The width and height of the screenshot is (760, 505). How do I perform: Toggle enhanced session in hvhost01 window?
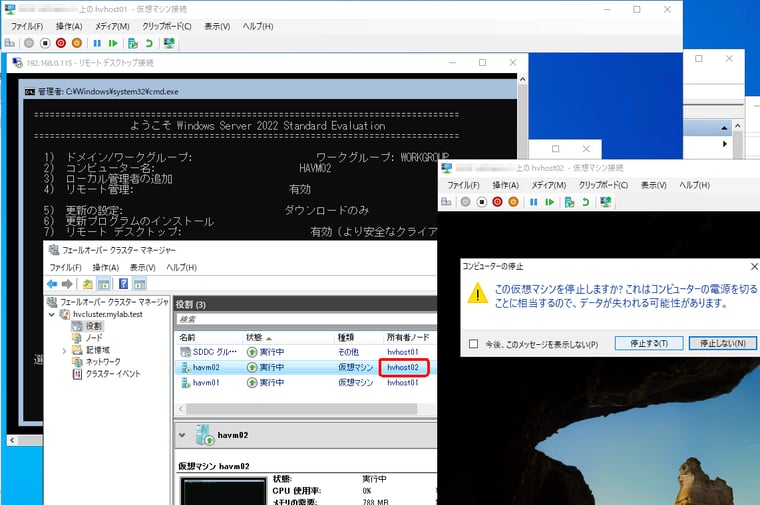pos(169,43)
